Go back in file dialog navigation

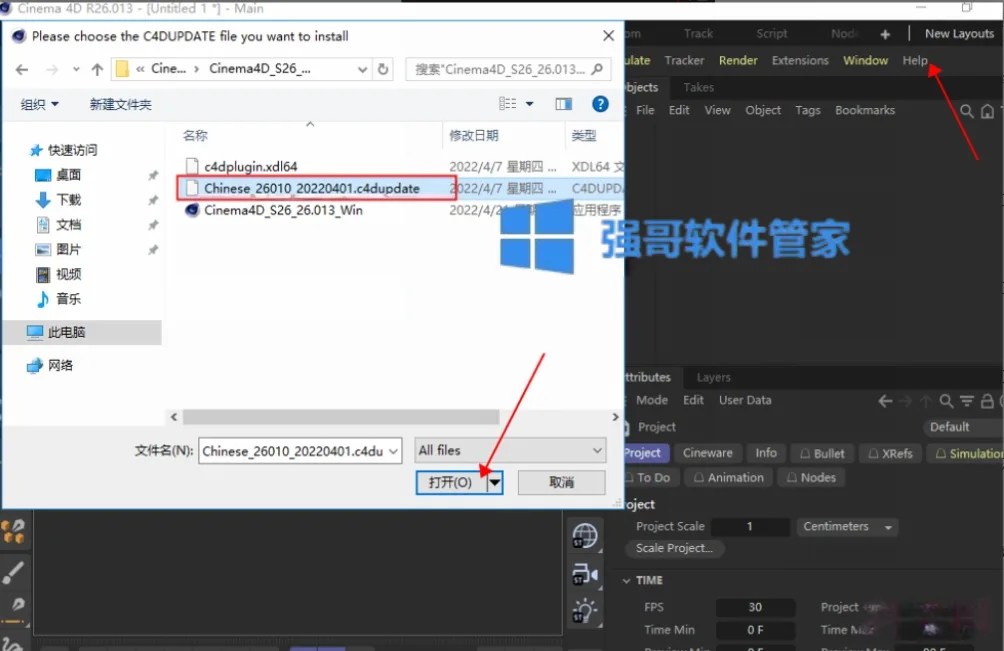tap(22, 69)
